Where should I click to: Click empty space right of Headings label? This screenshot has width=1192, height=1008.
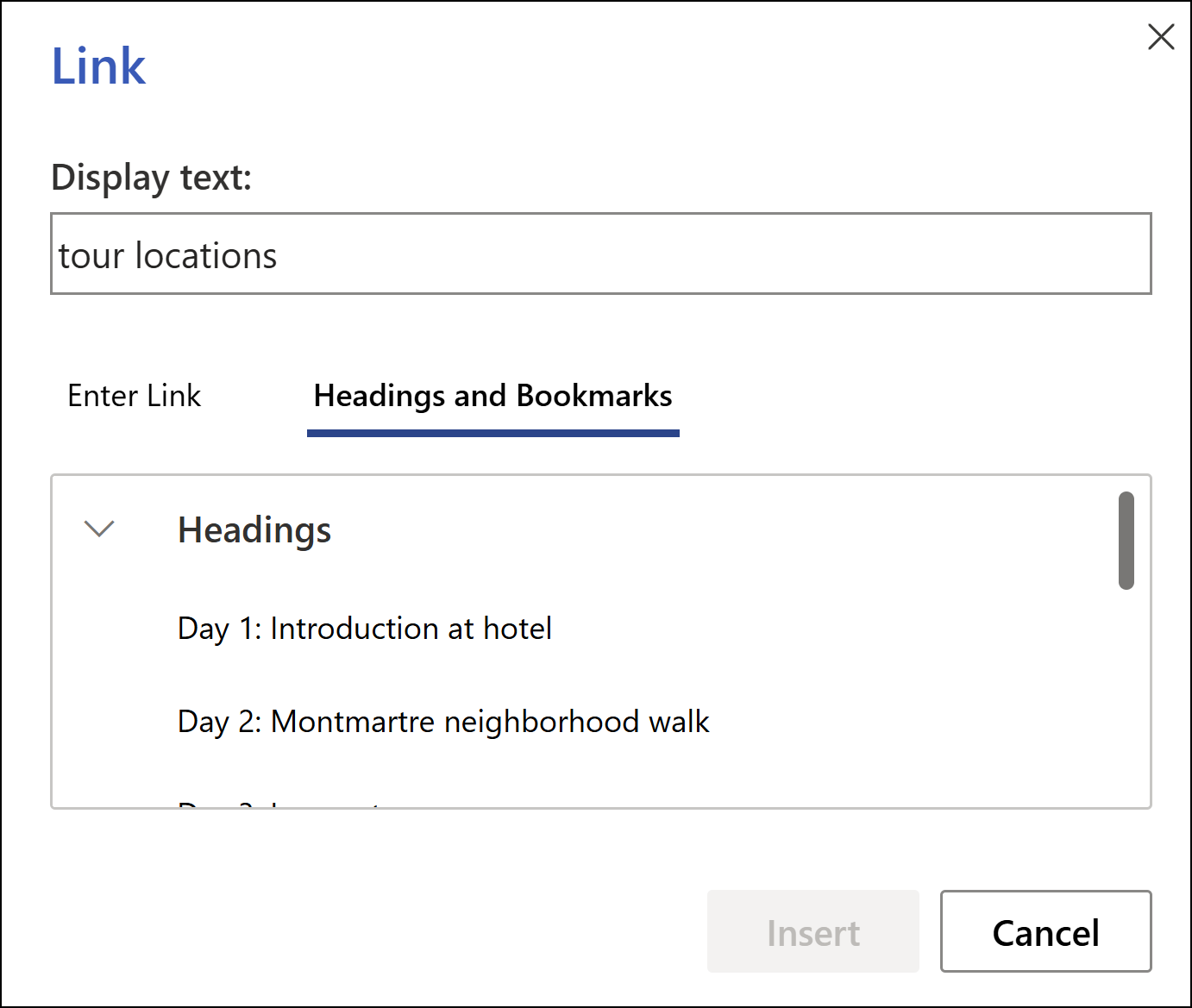[x=690, y=529]
